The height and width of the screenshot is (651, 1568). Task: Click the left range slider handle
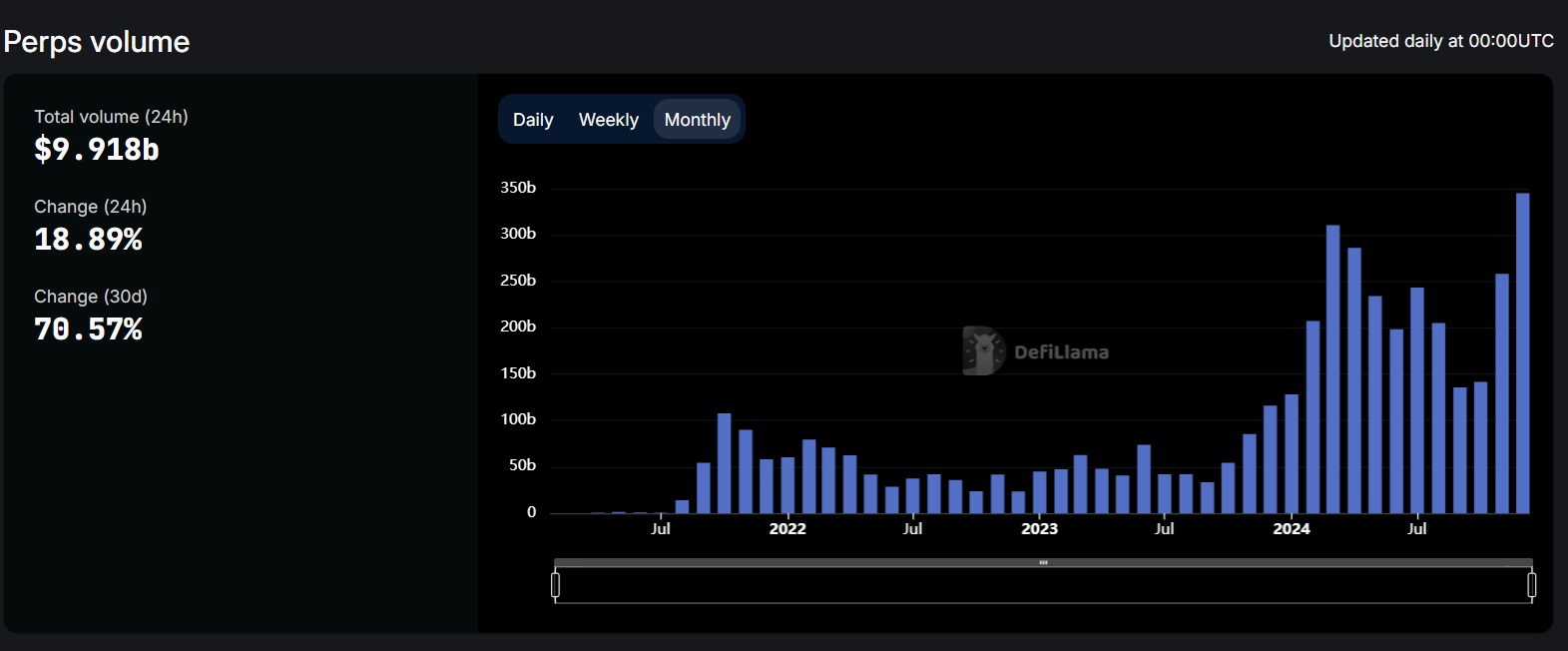(556, 585)
